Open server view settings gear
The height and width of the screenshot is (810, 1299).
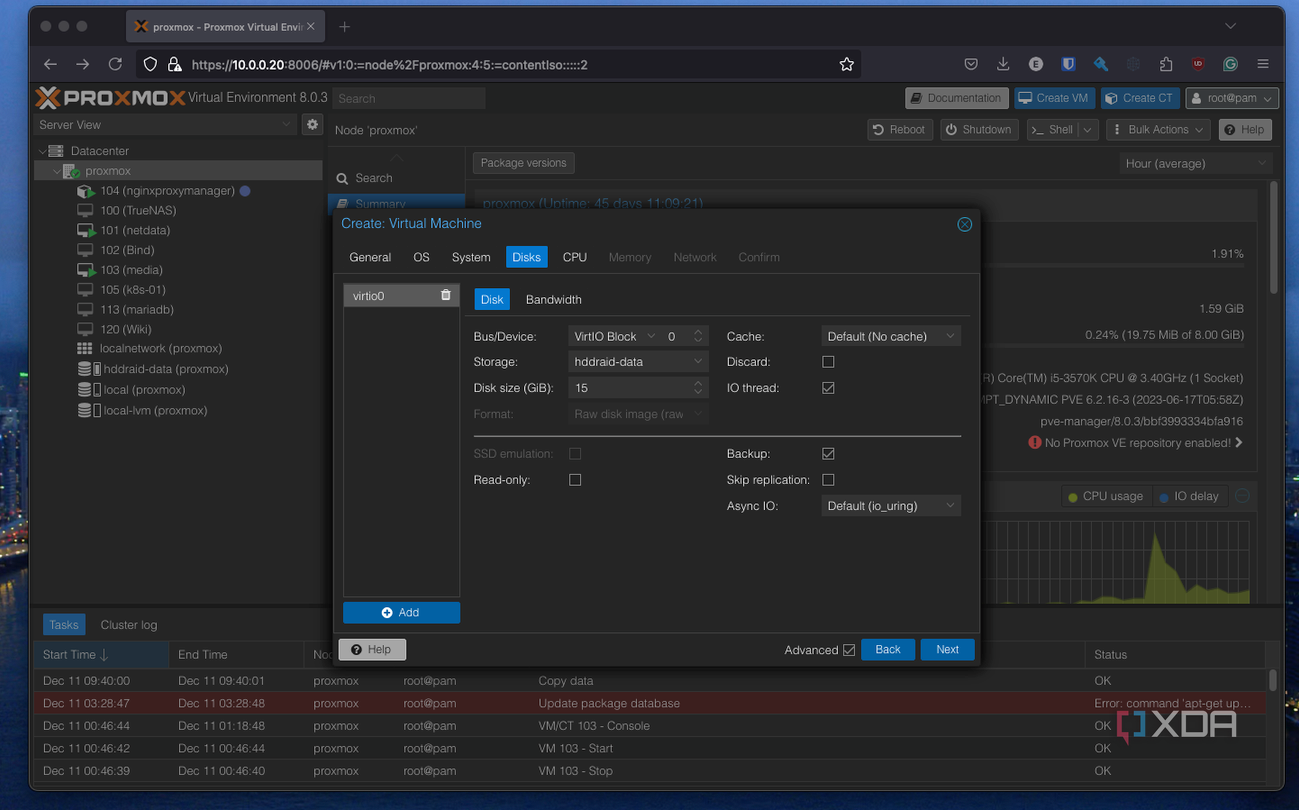(313, 125)
